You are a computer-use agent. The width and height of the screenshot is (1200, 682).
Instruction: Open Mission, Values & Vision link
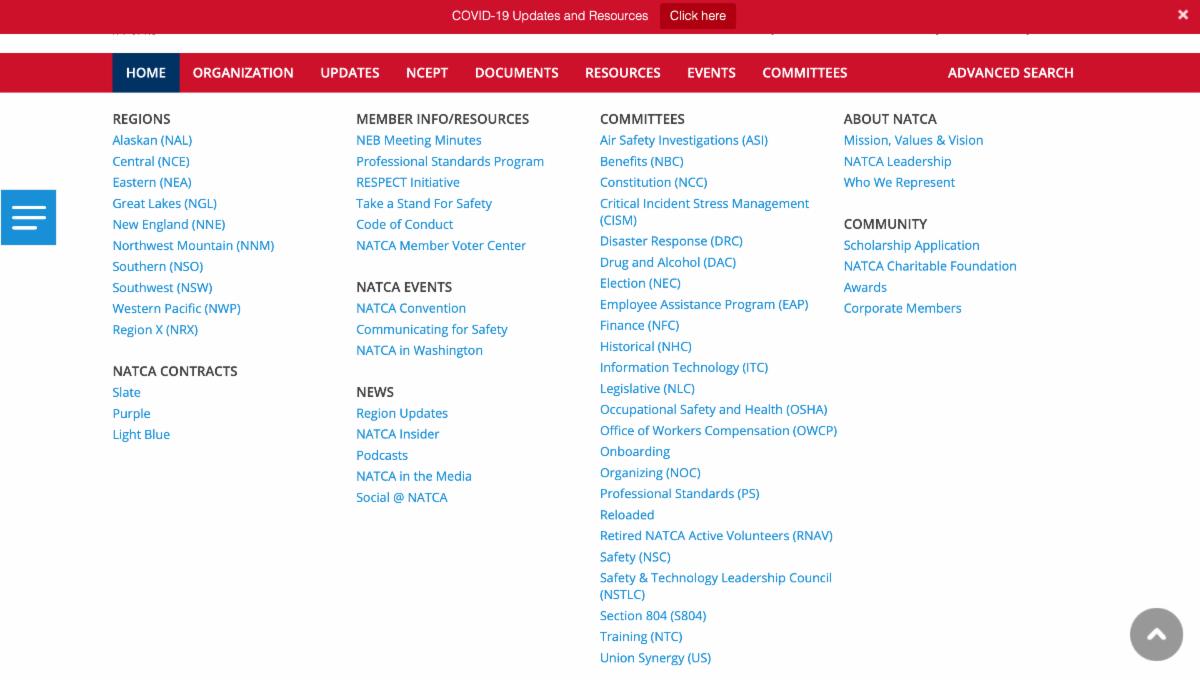click(x=913, y=140)
